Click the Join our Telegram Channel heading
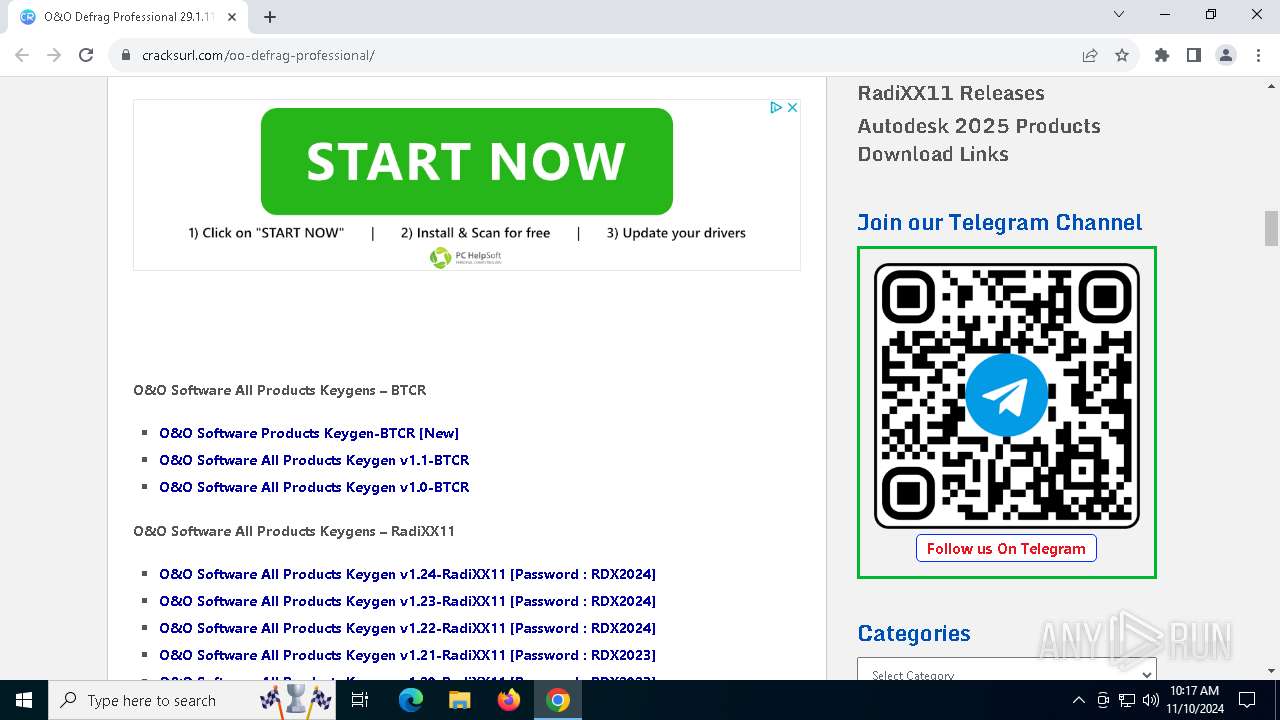This screenshot has width=1280, height=720. coord(999,222)
